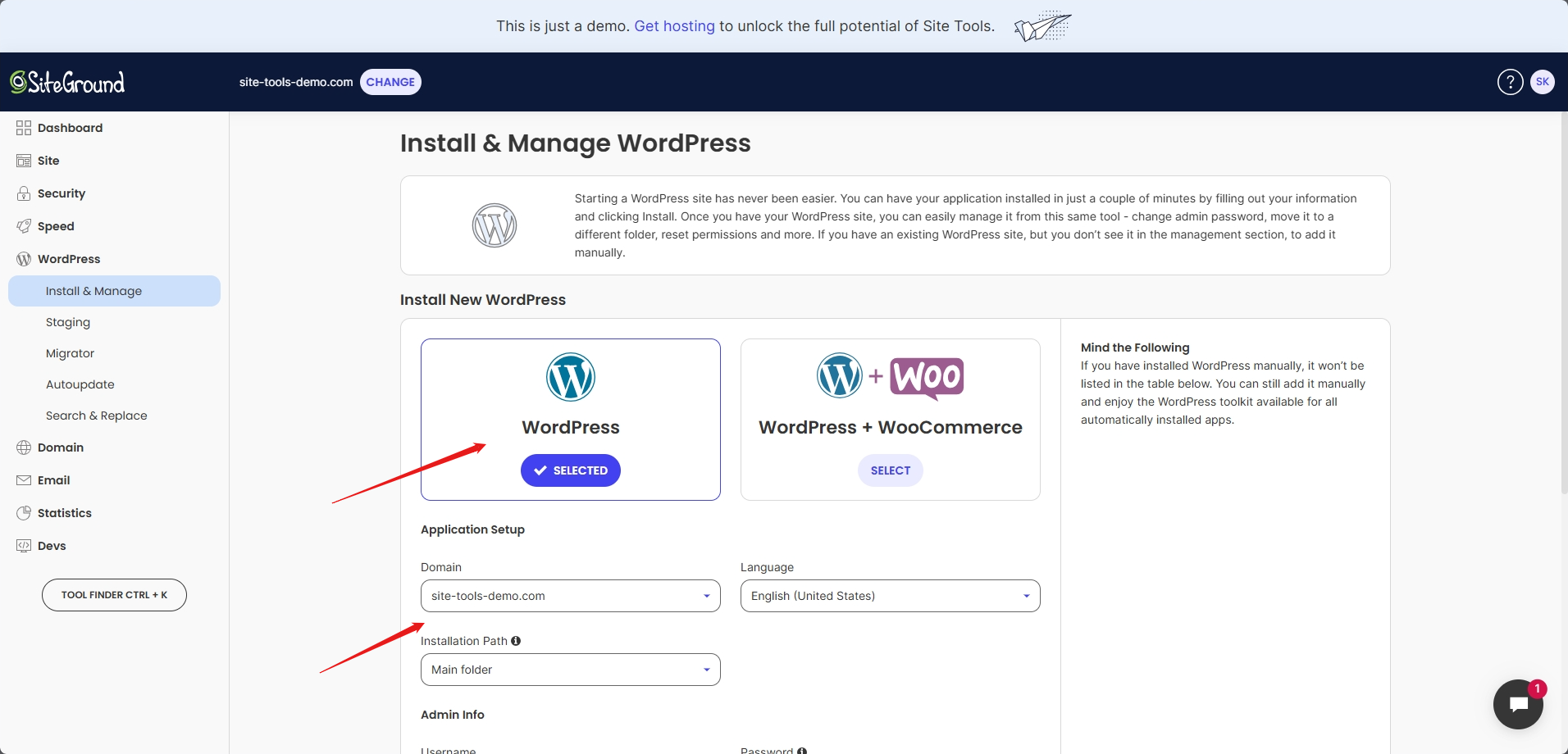The image size is (1568, 754).
Task: Open the Installation Path dropdown
Action: click(x=571, y=670)
